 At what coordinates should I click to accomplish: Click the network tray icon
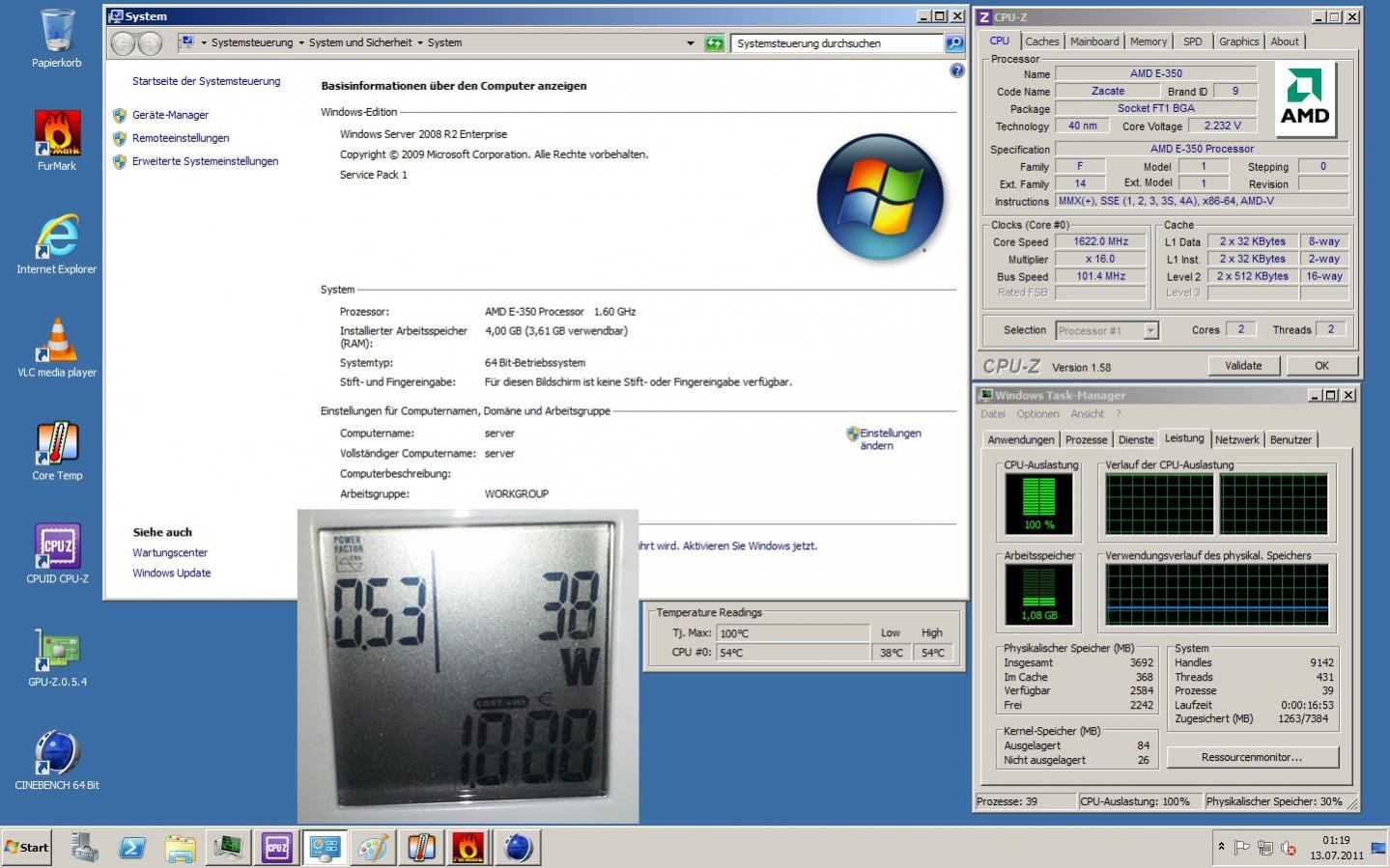(x=1265, y=848)
